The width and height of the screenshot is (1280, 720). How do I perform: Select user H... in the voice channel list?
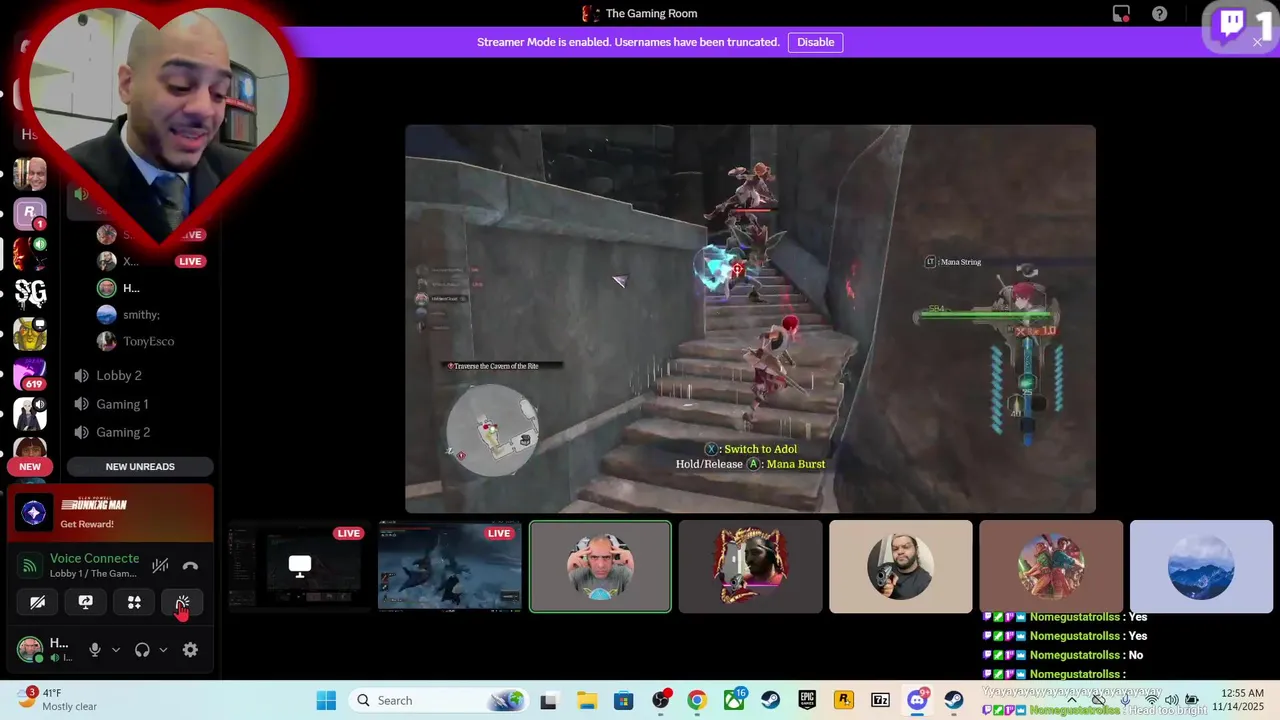[130, 288]
